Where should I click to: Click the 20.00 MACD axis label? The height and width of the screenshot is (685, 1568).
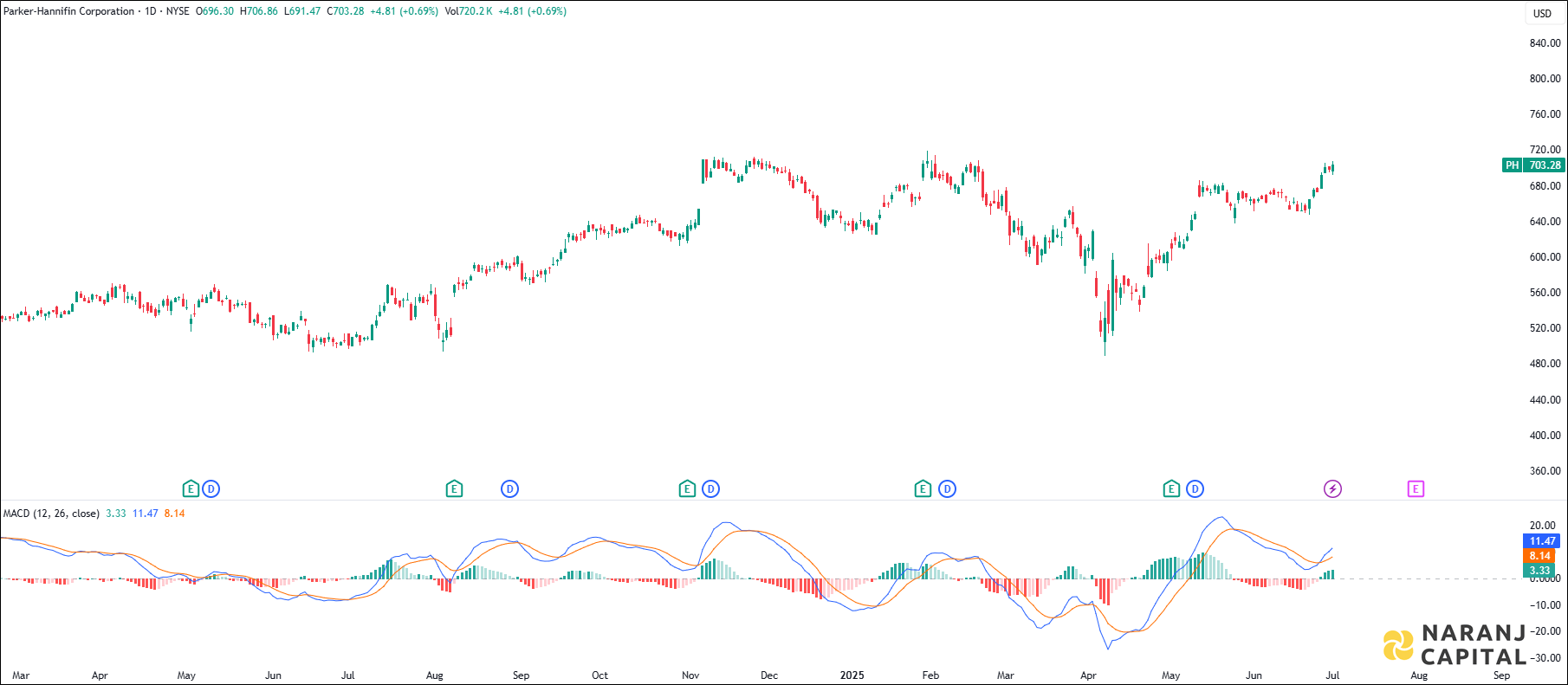[1542, 526]
